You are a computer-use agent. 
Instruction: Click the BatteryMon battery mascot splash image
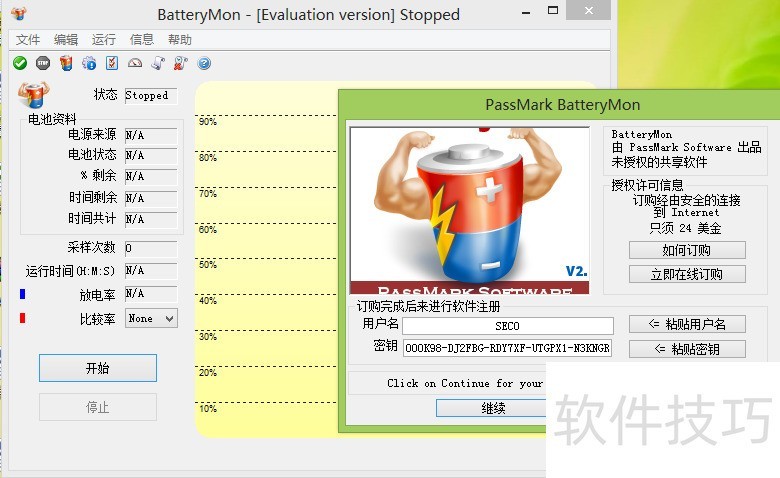(x=470, y=210)
